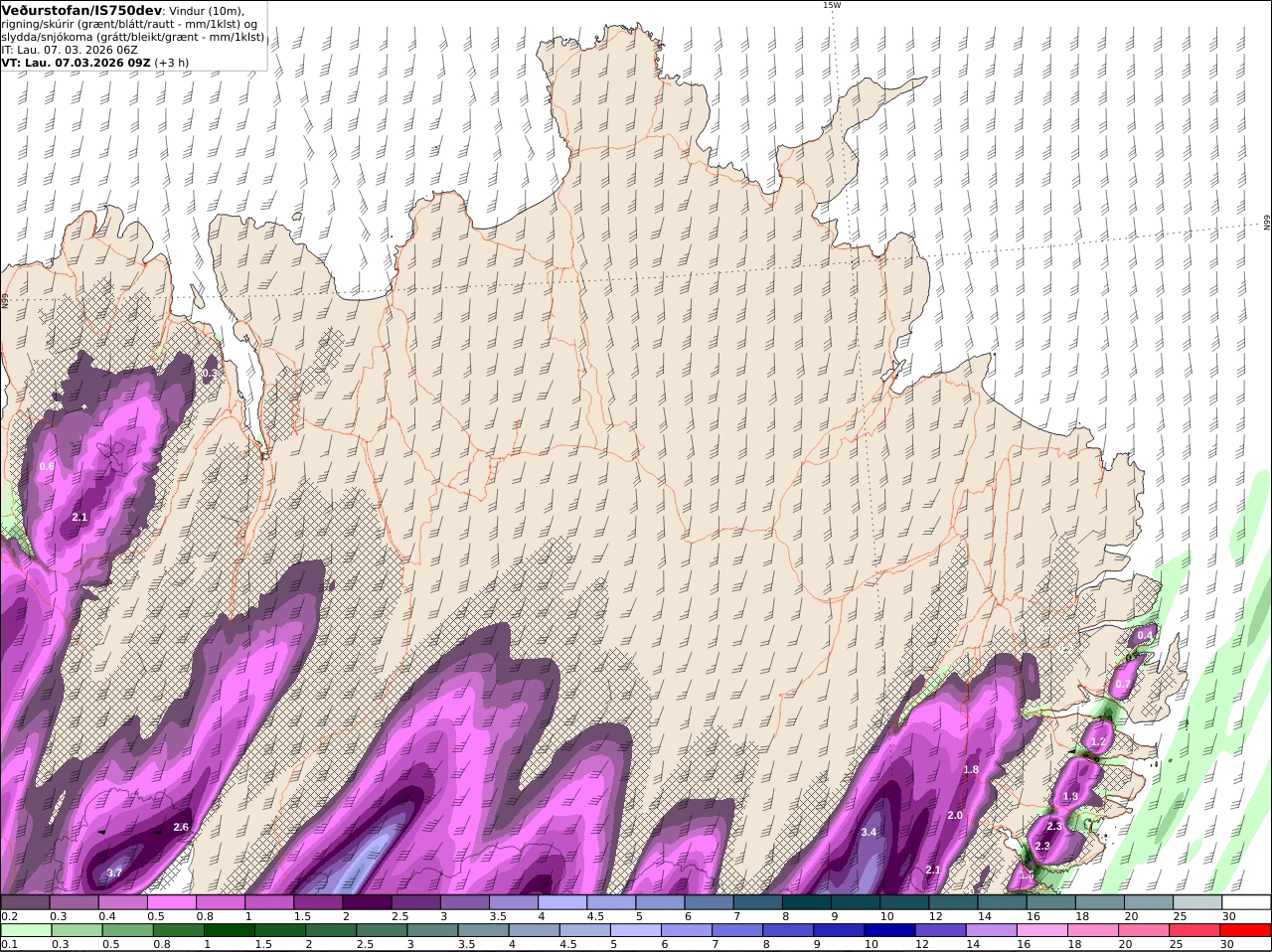
Task: Select the 1.8 precipitation value label
Action: 971,769
